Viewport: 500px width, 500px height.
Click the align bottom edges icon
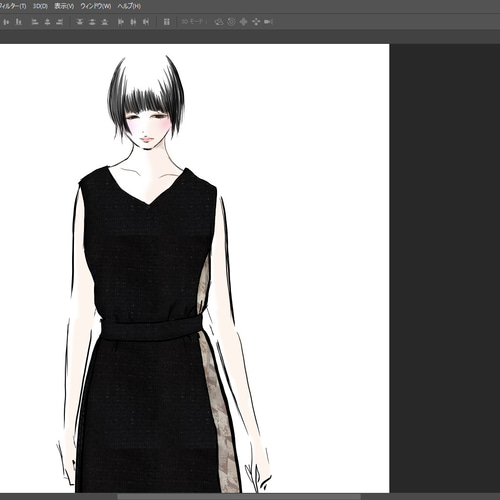(19, 22)
